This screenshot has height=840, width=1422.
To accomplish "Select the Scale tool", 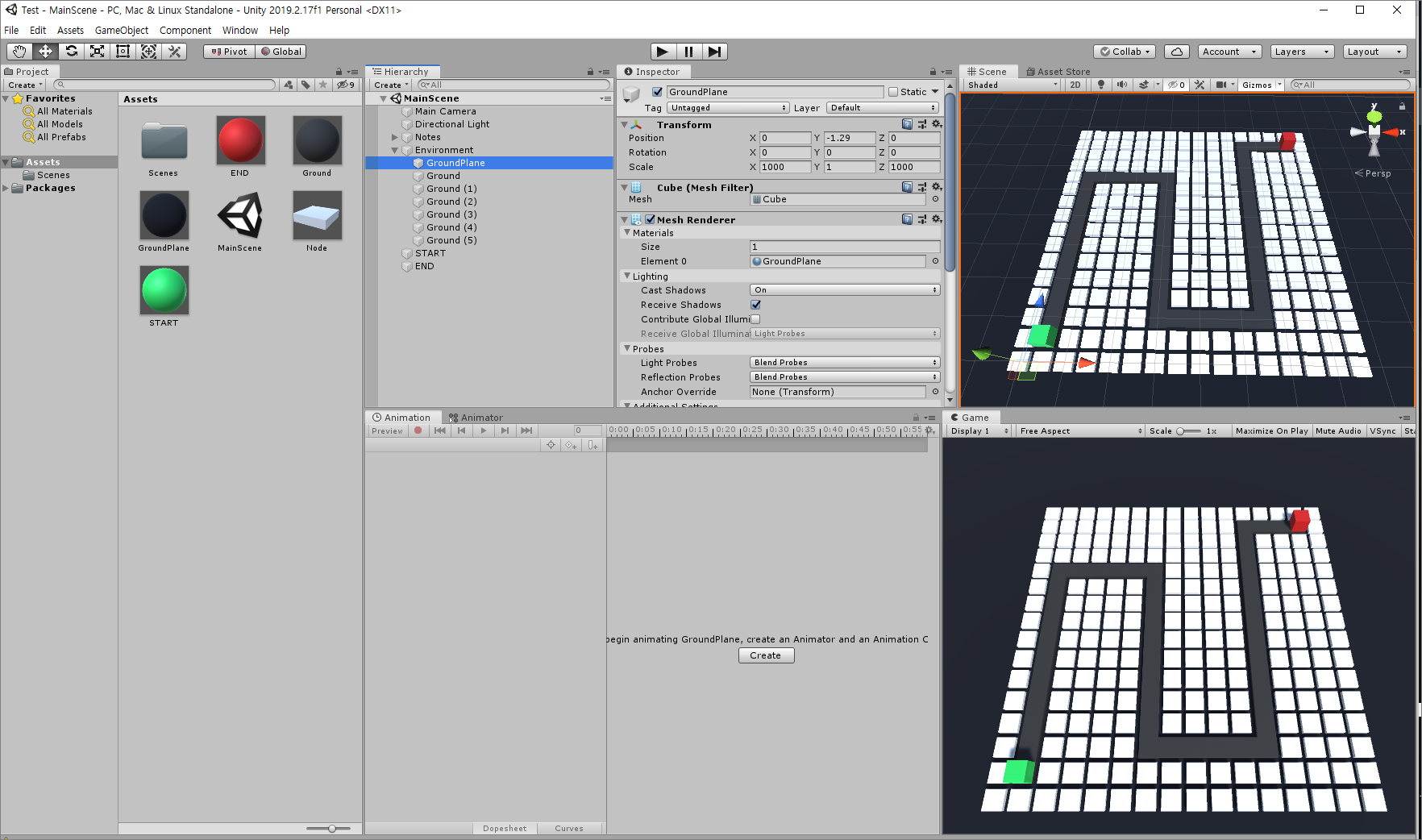I will pos(97,52).
